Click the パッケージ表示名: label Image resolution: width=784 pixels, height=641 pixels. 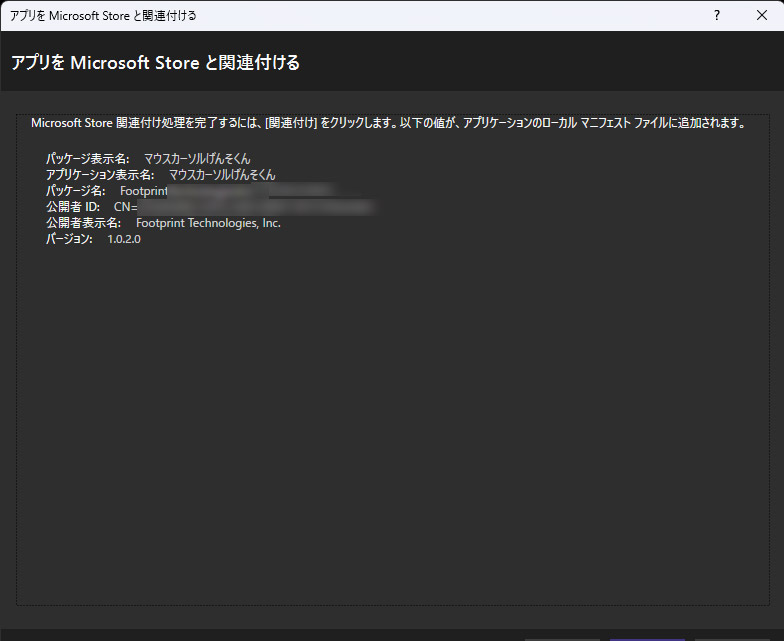tap(88, 159)
